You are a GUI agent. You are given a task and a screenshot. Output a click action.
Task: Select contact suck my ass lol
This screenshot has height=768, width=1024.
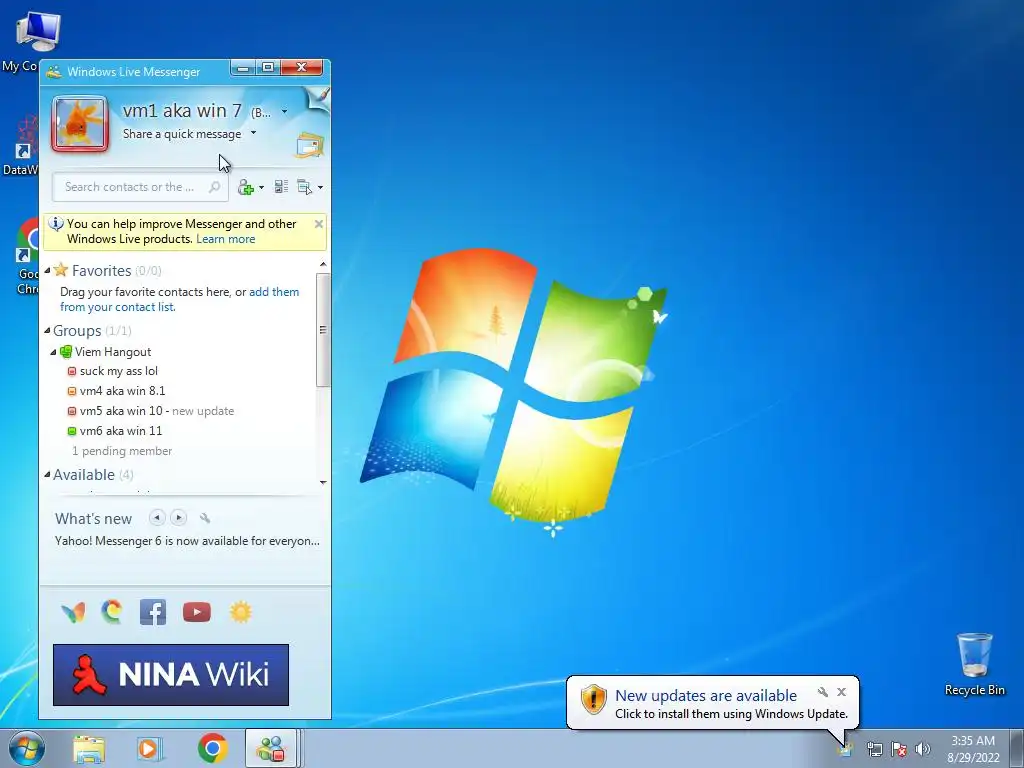click(x=119, y=371)
